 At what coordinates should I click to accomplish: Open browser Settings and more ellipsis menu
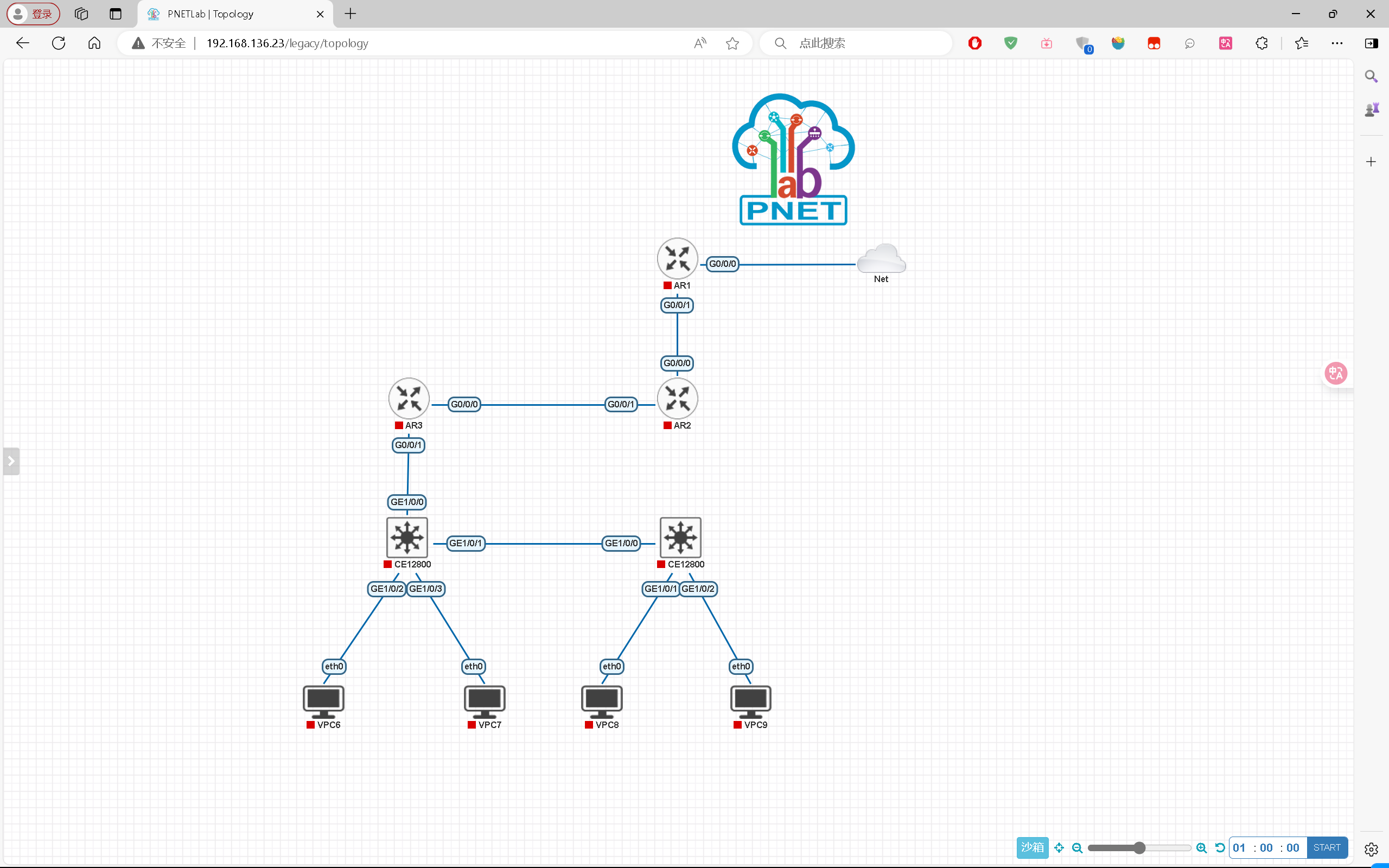(1337, 43)
